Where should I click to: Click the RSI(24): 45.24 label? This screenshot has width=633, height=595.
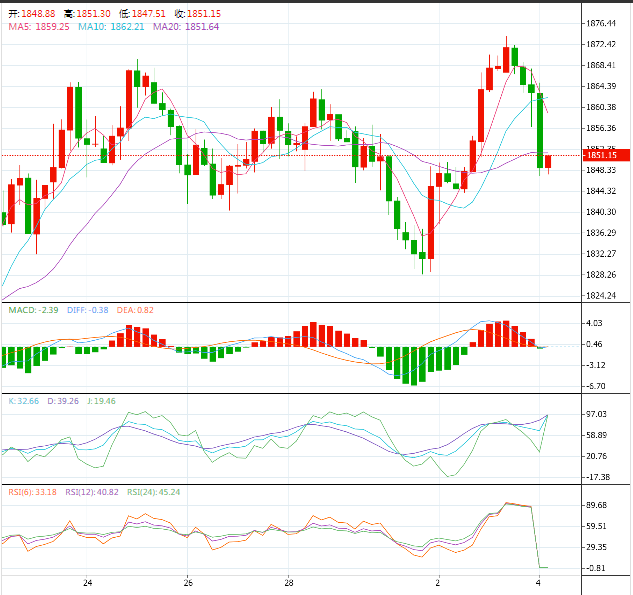coord(153,492)
